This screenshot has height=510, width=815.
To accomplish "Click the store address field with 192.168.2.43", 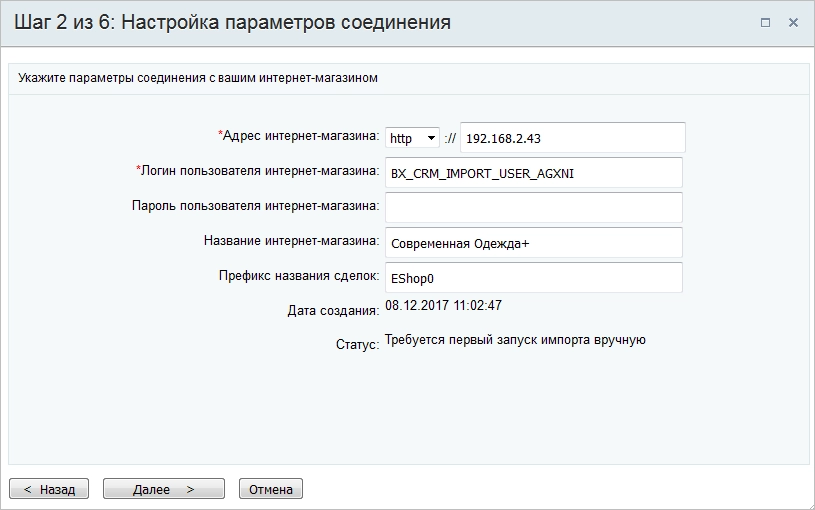I will point(572,138).
